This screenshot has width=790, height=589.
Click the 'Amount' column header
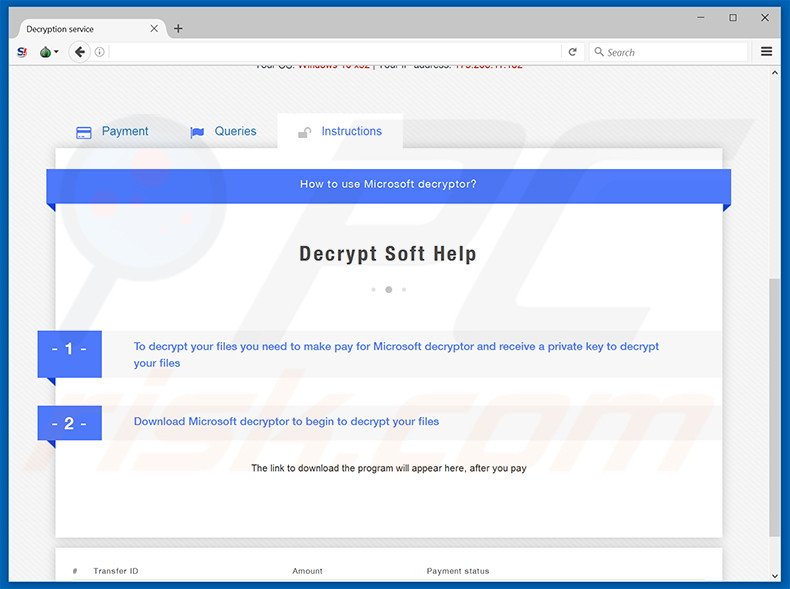[x=307, y=571]
